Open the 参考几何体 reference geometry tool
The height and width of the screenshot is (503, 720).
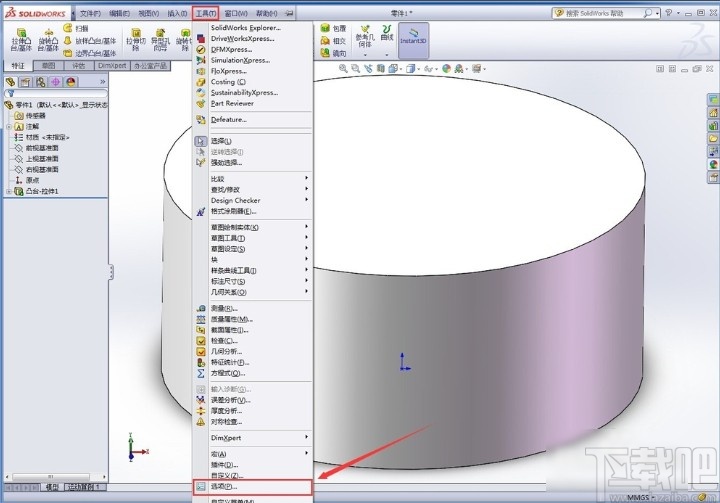(x=365, y=40)
